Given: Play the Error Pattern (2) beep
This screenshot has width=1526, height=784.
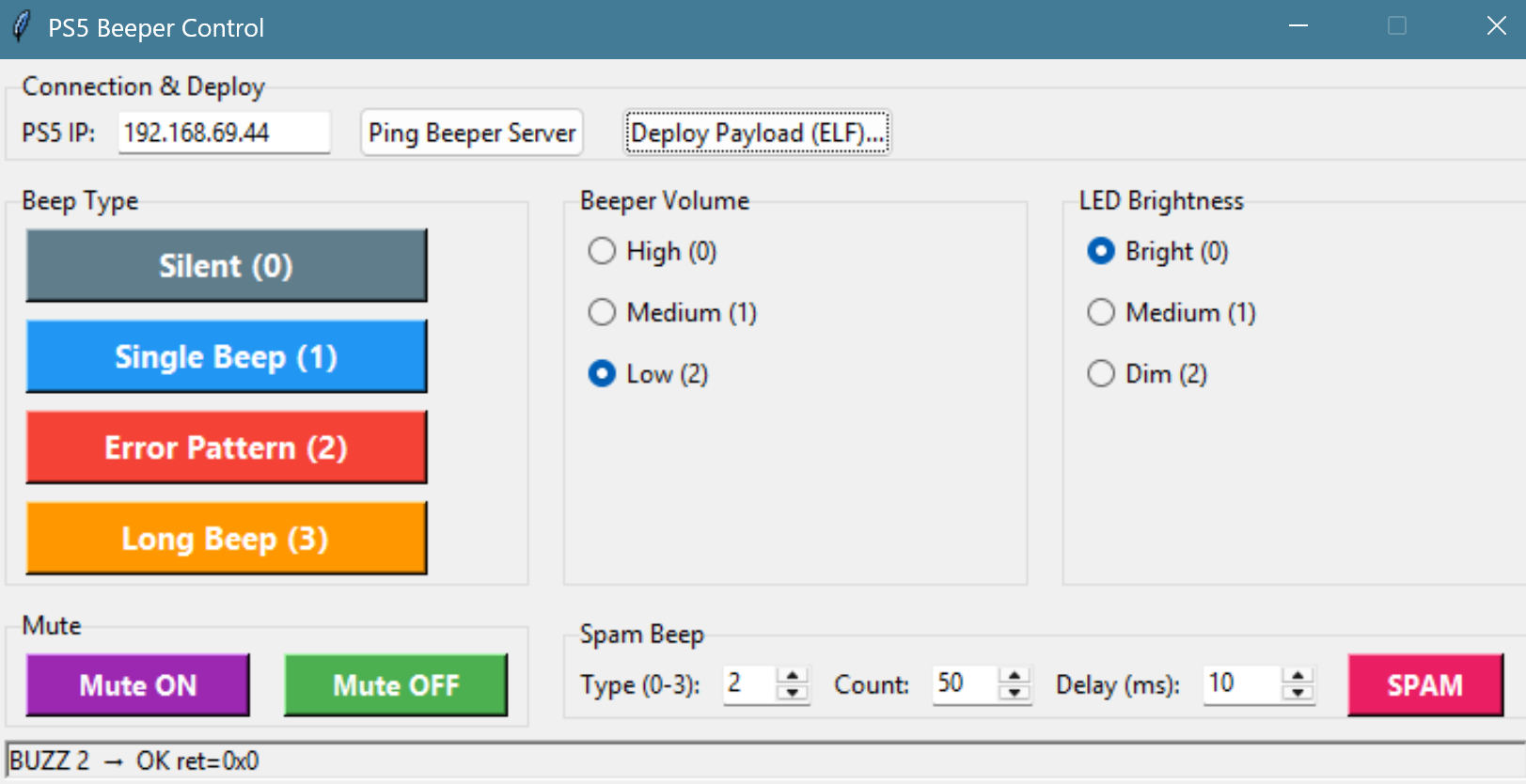Looking at the screenshot, I should [x=227, y=447].
